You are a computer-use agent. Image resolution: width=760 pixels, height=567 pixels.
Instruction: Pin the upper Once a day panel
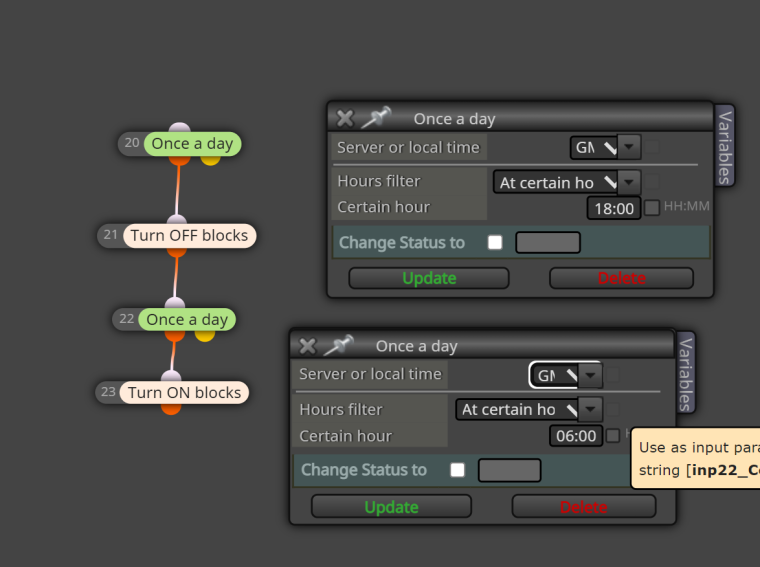376,117
